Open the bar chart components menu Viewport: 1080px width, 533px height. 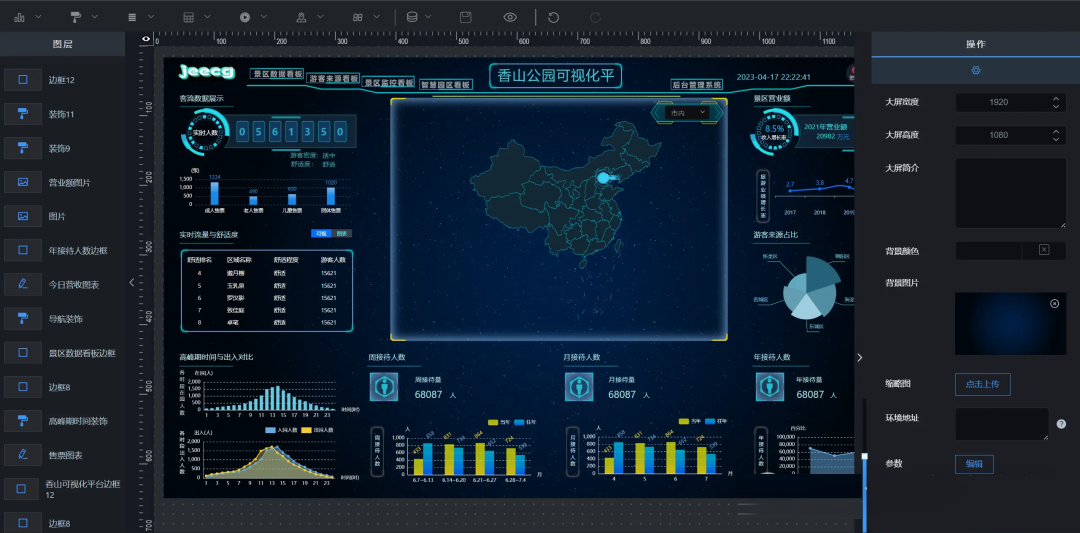pos(22,17)
